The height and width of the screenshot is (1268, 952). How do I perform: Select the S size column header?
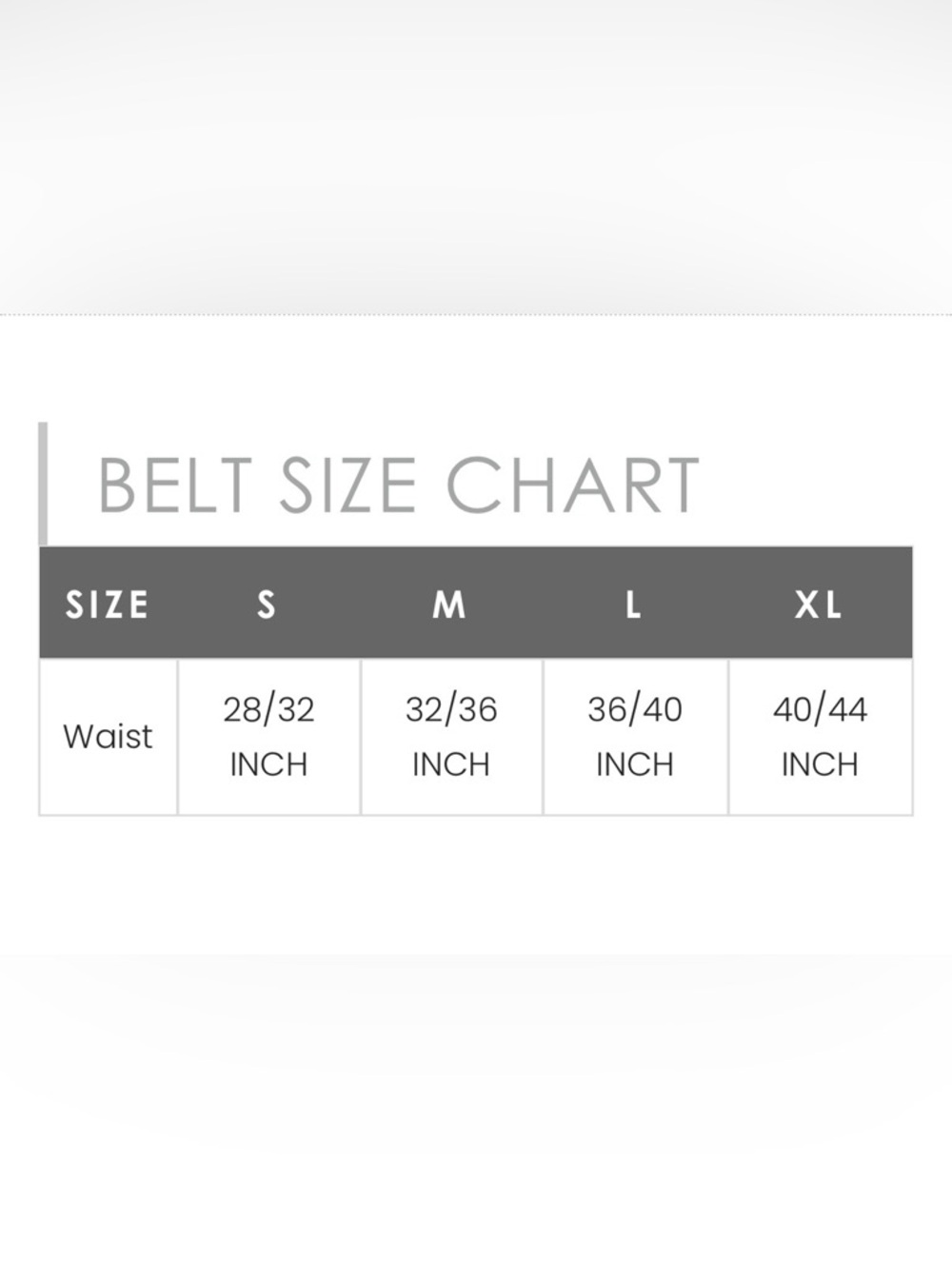pyautogui.click(x=268, y=604)
